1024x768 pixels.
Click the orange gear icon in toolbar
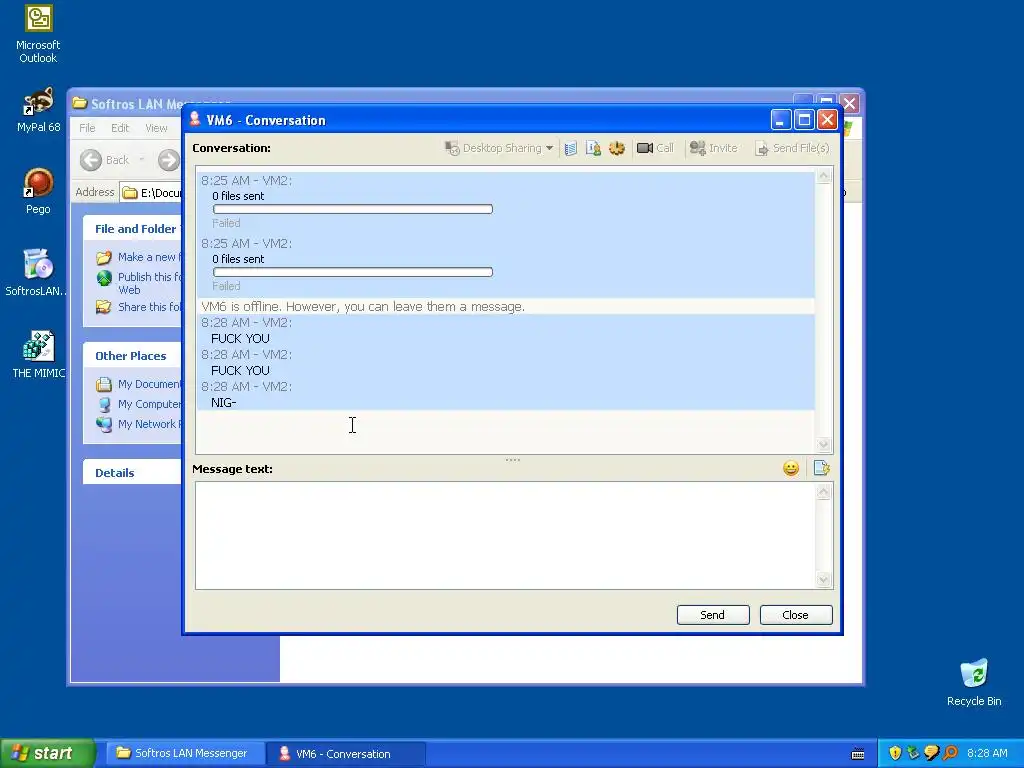[x=616, y=148]
